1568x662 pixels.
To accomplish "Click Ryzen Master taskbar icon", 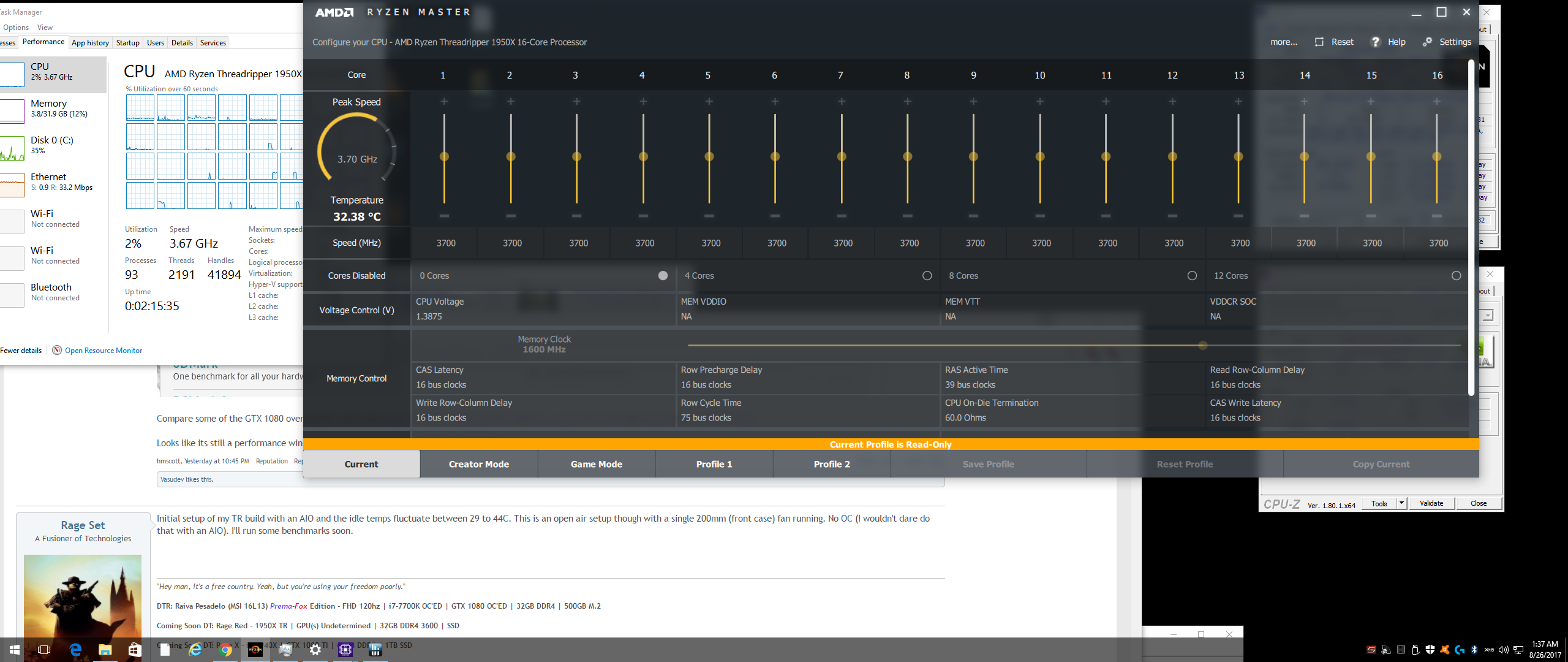I will coord(255,650).
